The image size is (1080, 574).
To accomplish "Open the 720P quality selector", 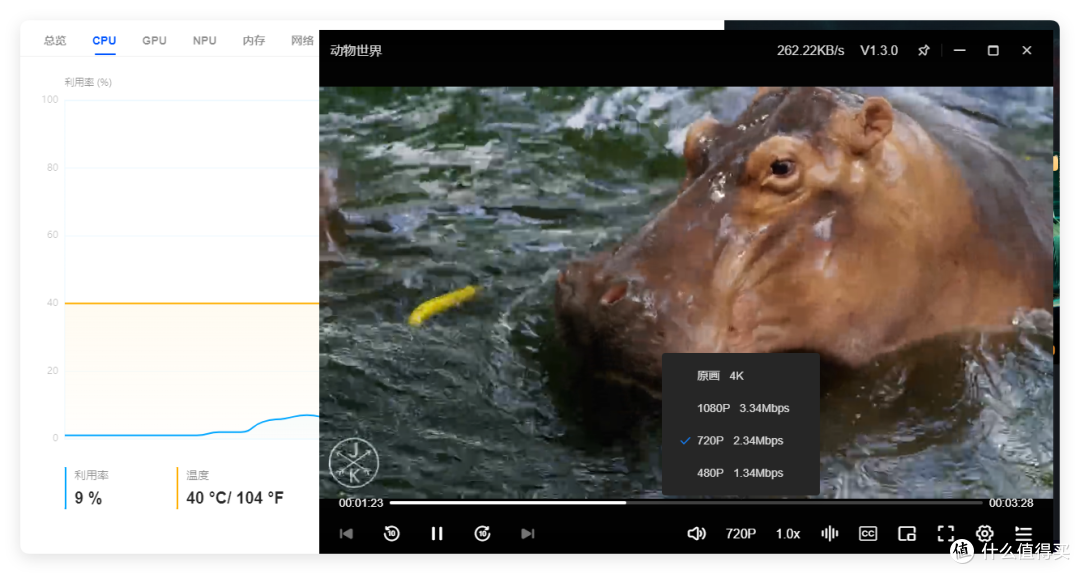I will point(740,534).
